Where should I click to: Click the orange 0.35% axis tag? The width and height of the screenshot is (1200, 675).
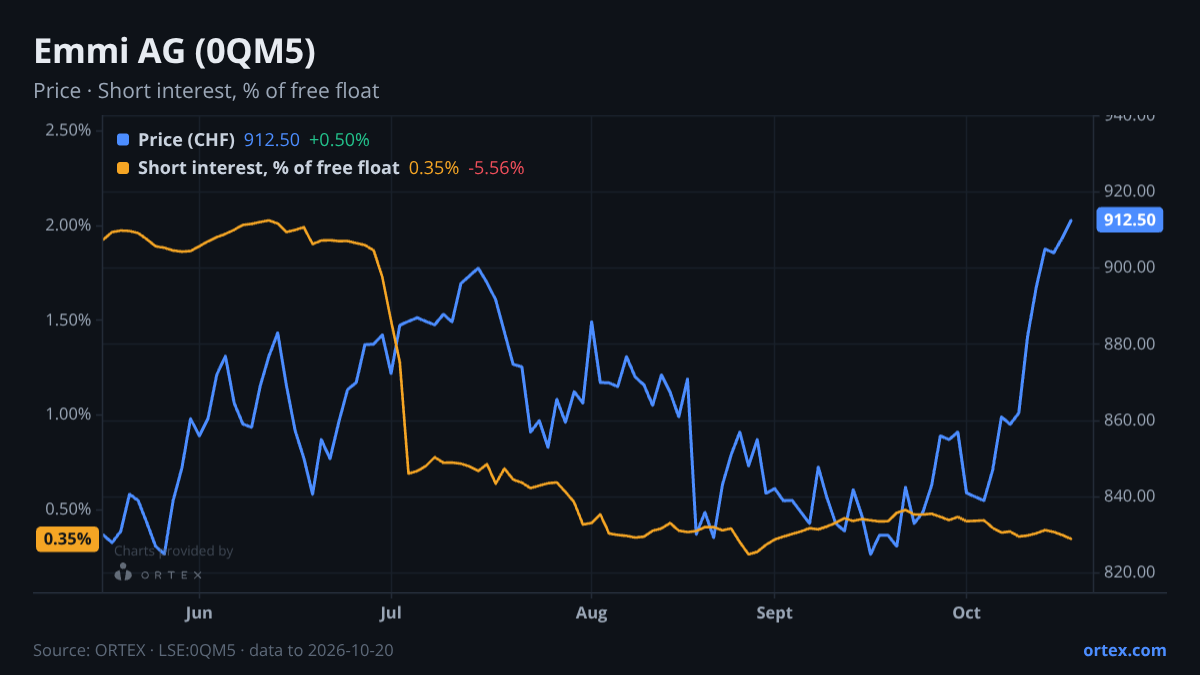[x=67, y=539]
